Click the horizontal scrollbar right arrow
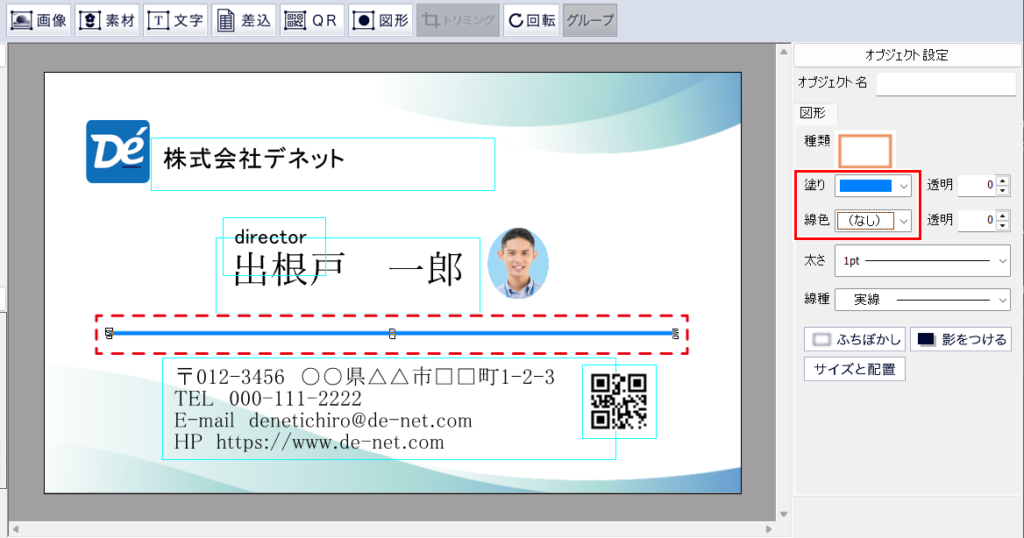The image size is (1024, 538). (x=769, y=529)
